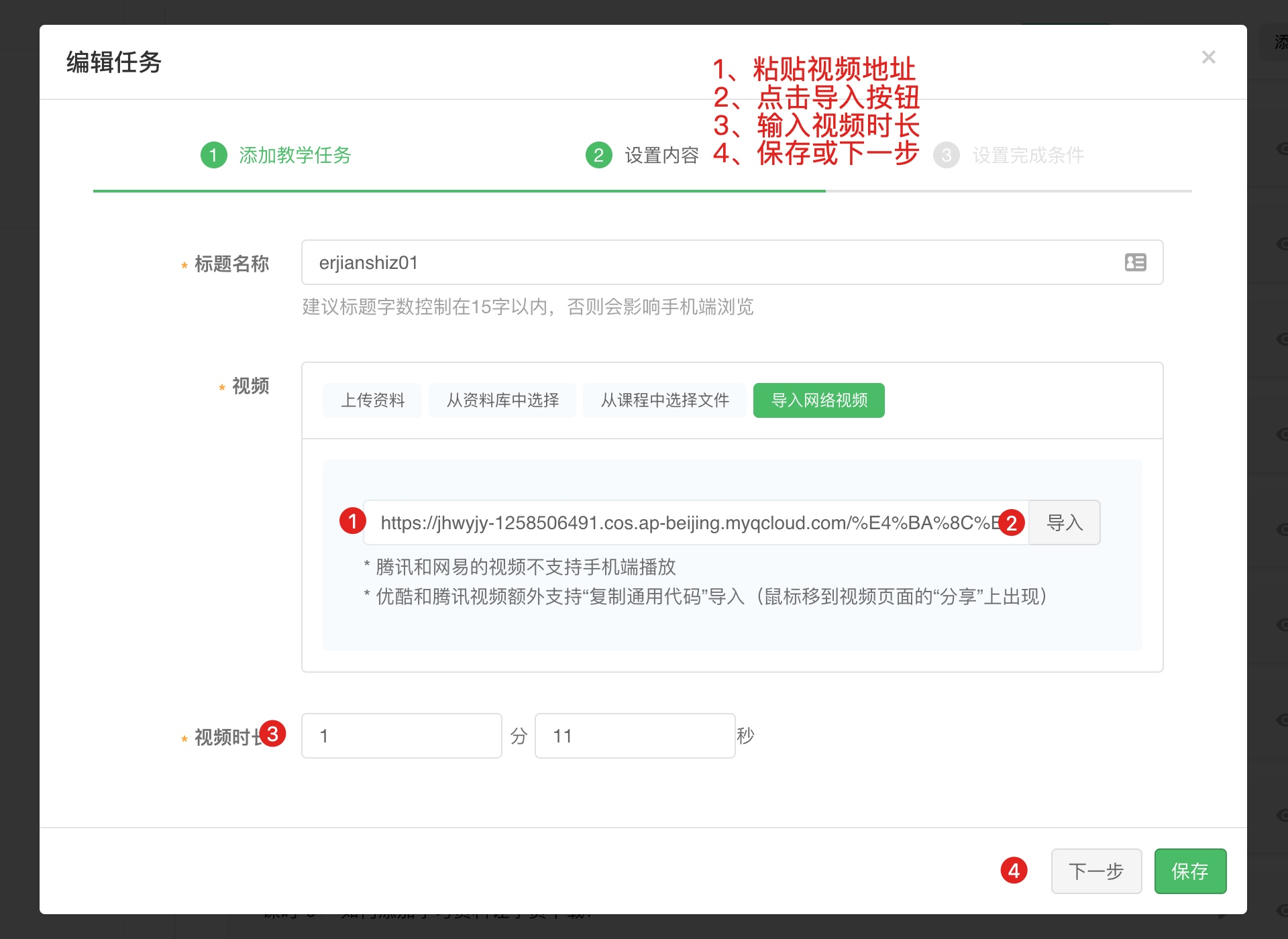This screenshot has height=939, width=1288.
Task: Click the 添加教学任务 step label
Action: 294,156
